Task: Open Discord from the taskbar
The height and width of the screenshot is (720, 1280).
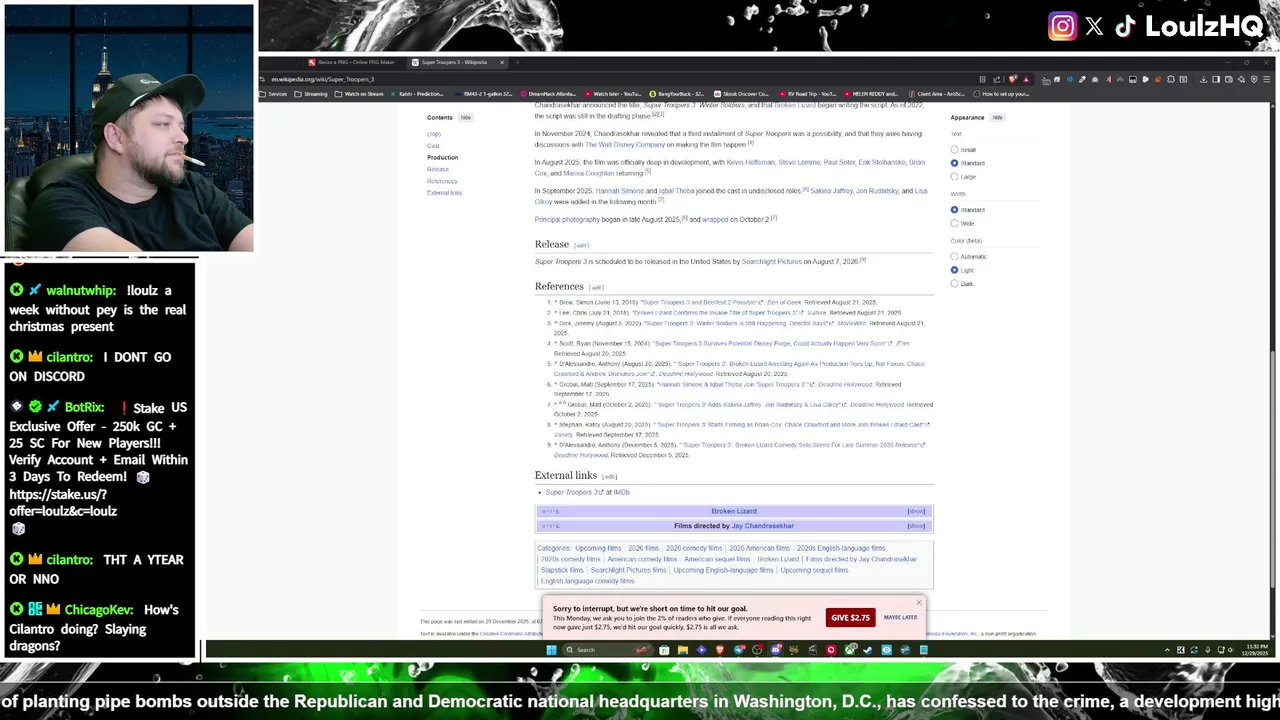Action: point(775,650)
